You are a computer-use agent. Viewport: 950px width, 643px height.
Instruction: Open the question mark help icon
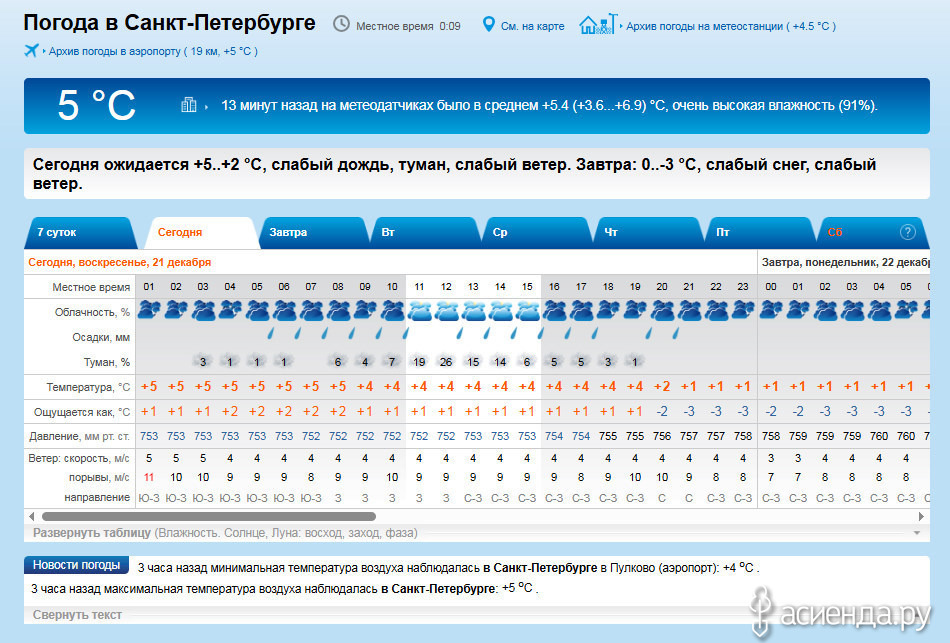tap(908, 232)
